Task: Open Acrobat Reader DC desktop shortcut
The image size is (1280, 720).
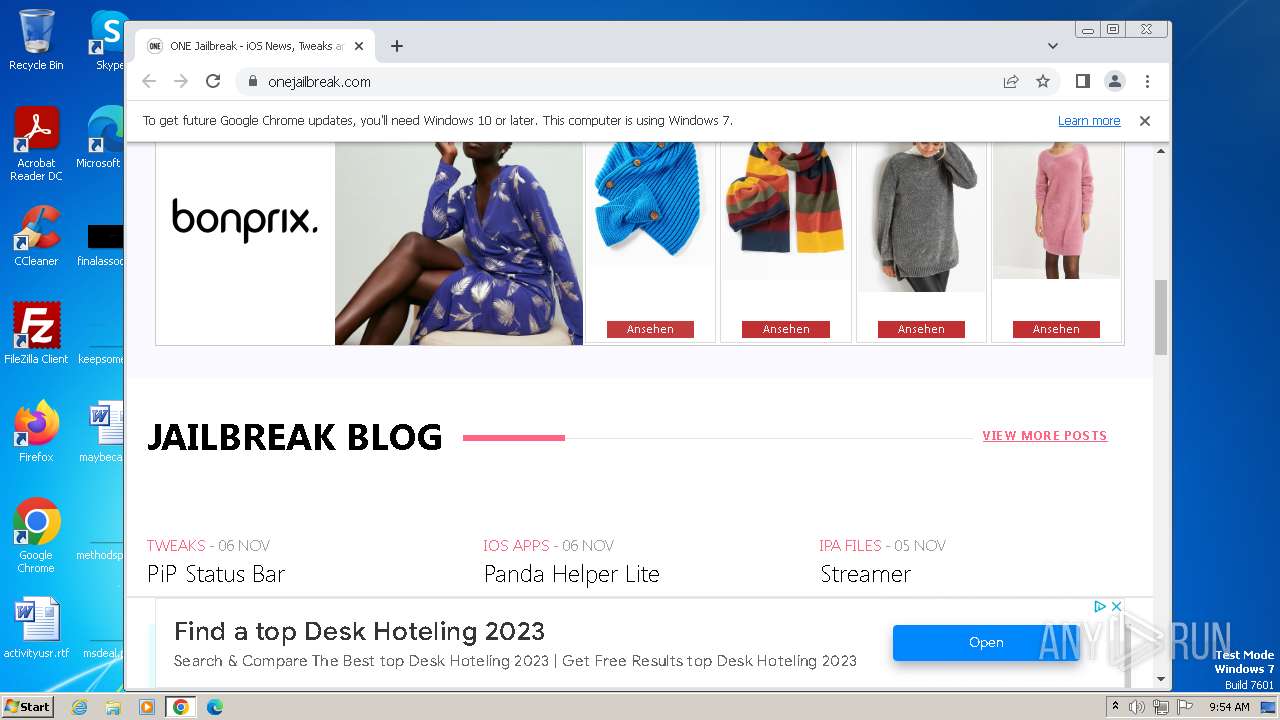Action: 36,144
